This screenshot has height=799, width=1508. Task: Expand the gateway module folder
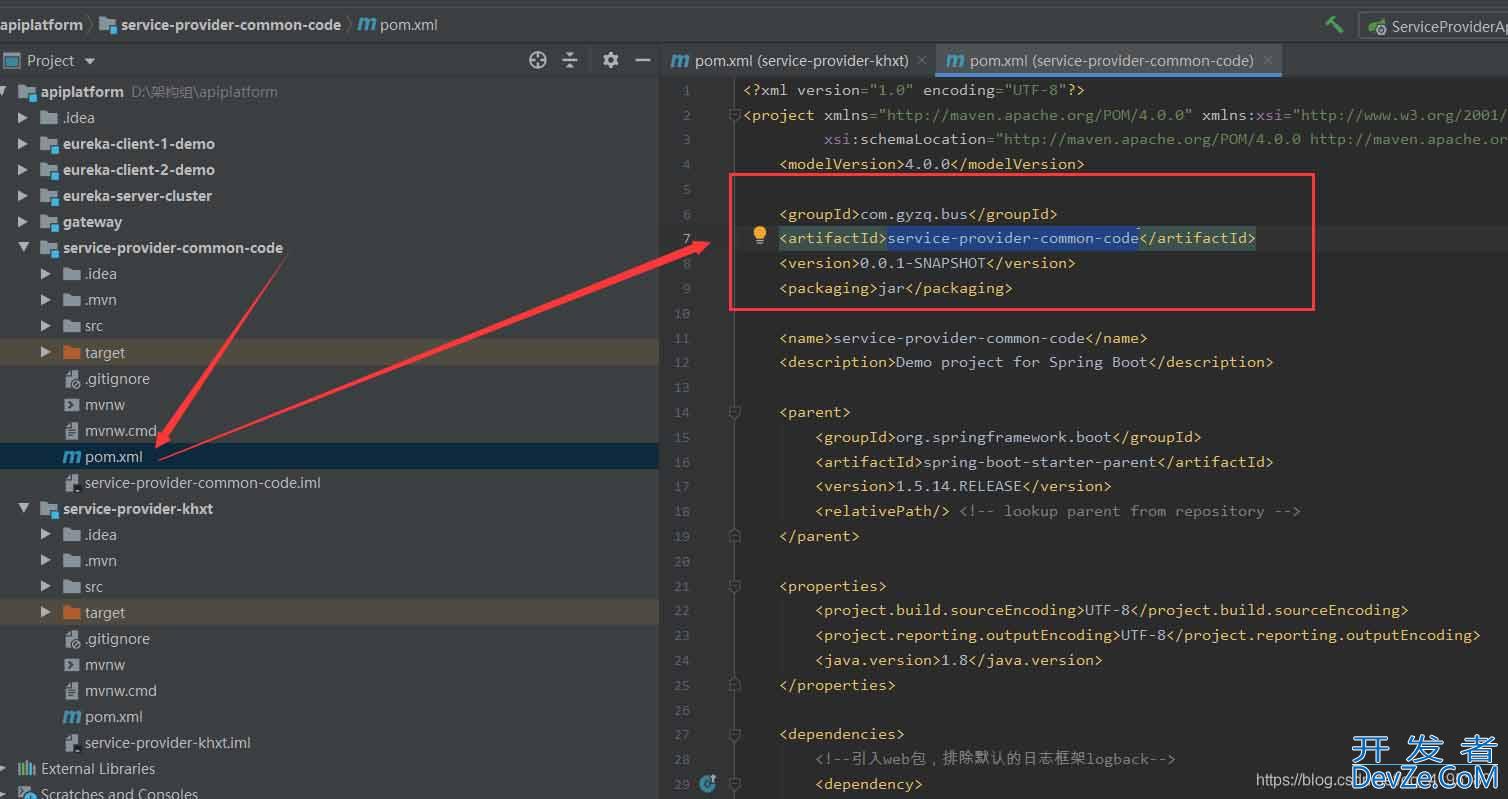click(x=23, y=222)
